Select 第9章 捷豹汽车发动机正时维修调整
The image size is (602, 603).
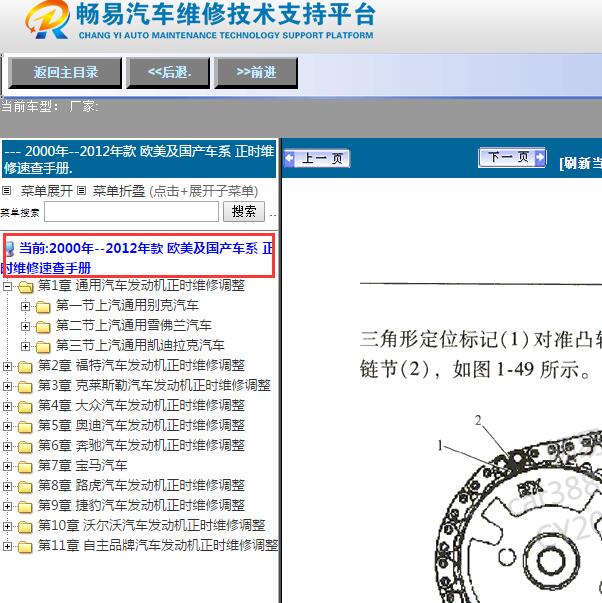(x=141, y=505)
